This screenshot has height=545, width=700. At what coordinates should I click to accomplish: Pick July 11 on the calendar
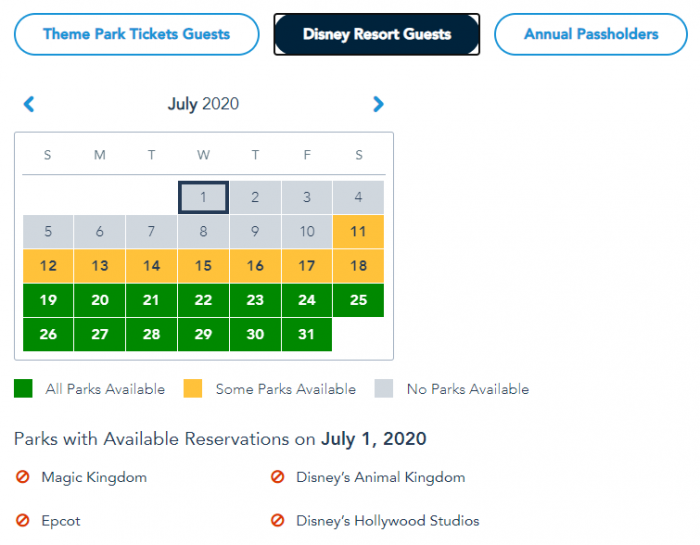pos(358,232)
